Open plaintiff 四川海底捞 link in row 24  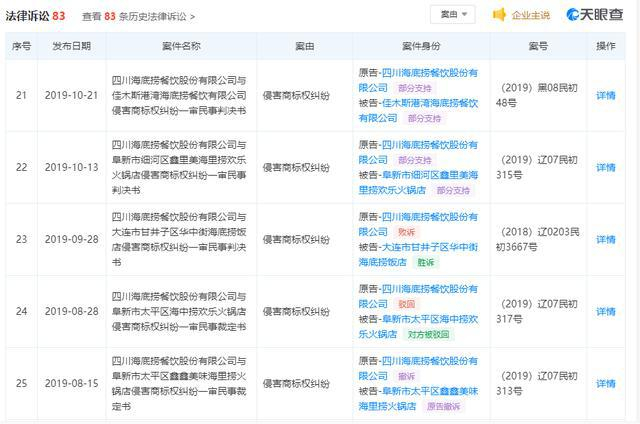coord(418,296)
